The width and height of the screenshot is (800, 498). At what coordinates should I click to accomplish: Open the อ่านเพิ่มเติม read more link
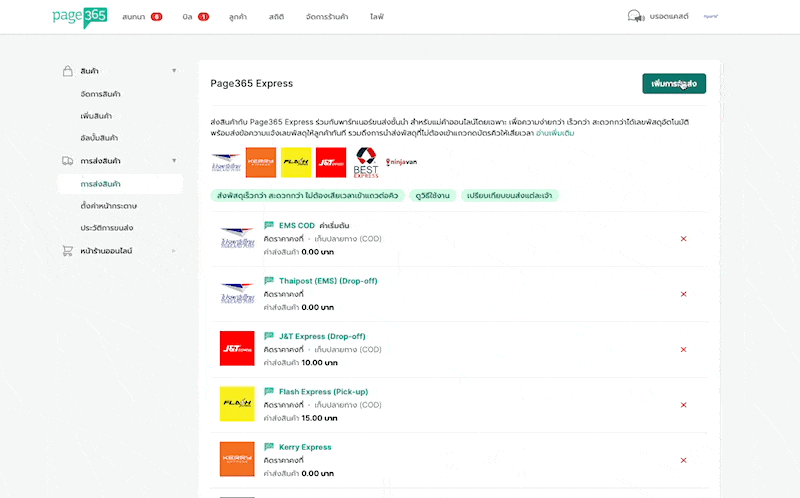tap(555, 133)
